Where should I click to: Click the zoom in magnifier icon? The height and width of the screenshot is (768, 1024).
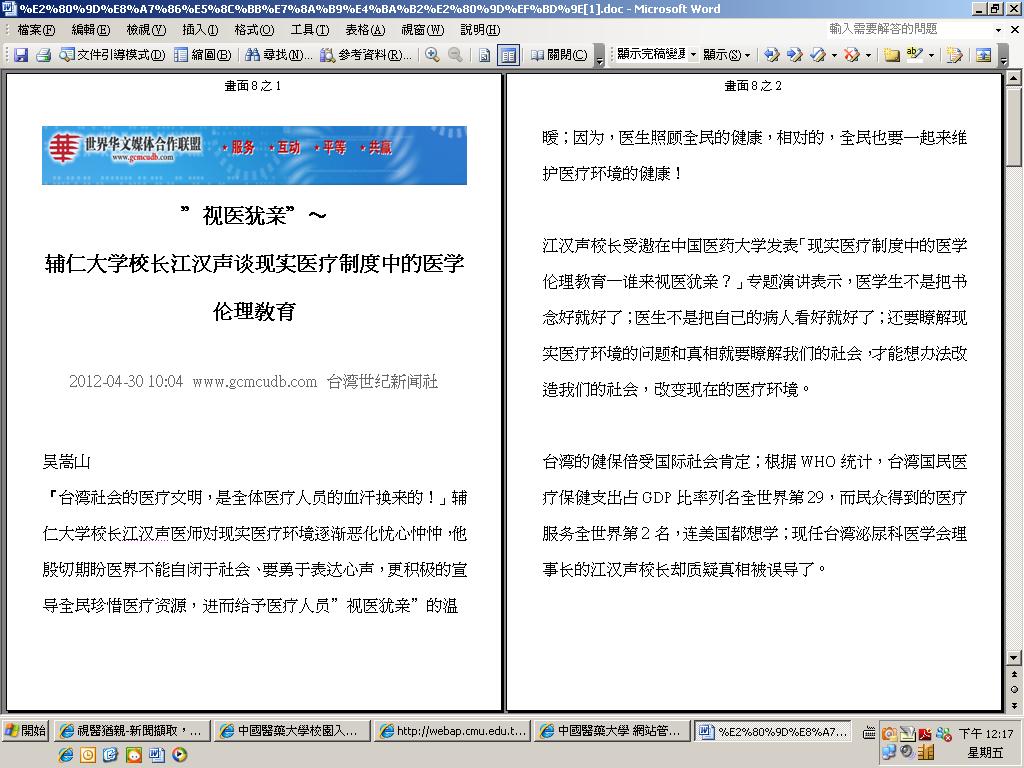point(432,55)
